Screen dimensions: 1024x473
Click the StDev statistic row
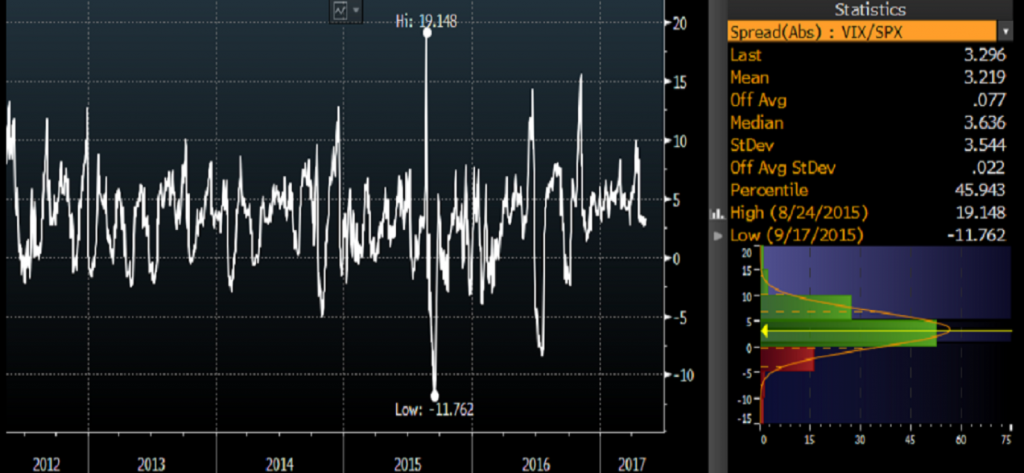tap(868, 145)
